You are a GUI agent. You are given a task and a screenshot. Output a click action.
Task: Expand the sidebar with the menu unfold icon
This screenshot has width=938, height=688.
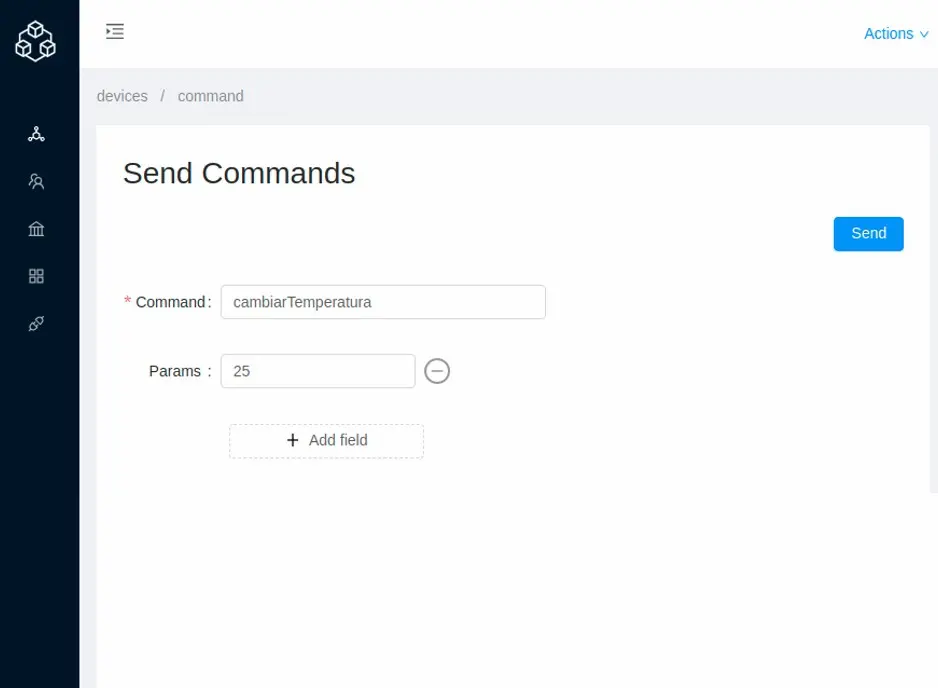(x=115, y=31)
